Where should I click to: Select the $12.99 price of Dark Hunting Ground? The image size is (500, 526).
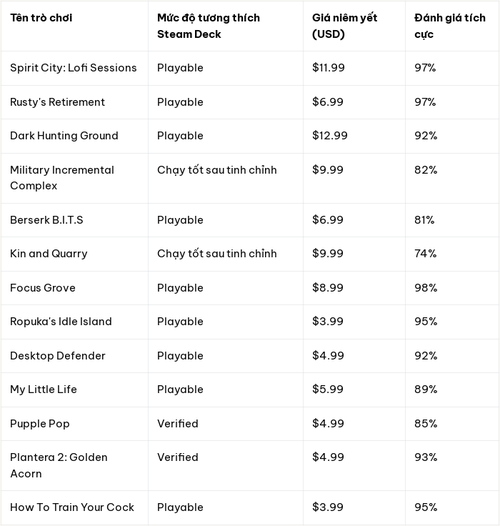click(x=330, y=136)
